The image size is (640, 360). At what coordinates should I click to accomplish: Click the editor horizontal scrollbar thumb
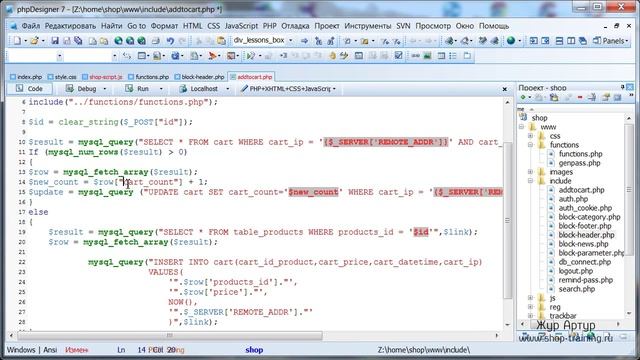169,336
